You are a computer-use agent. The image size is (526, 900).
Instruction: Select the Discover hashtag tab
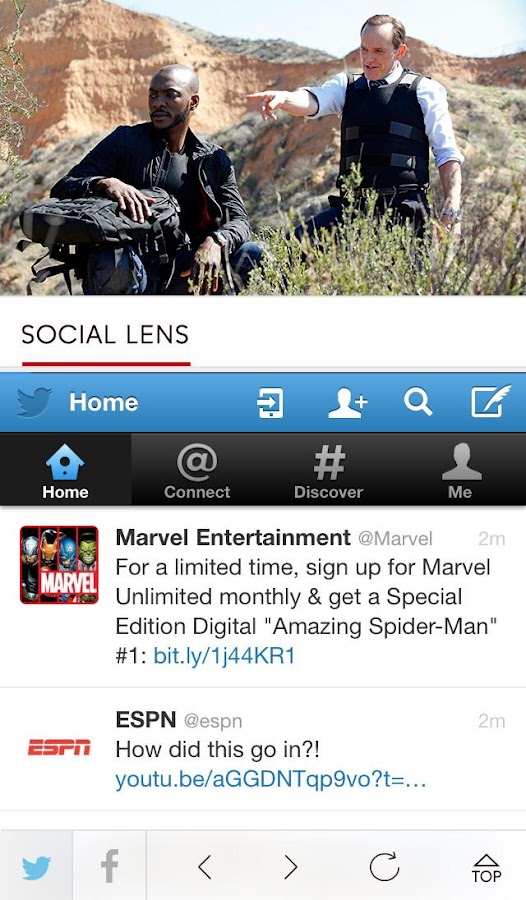click(x=328, y=470)
